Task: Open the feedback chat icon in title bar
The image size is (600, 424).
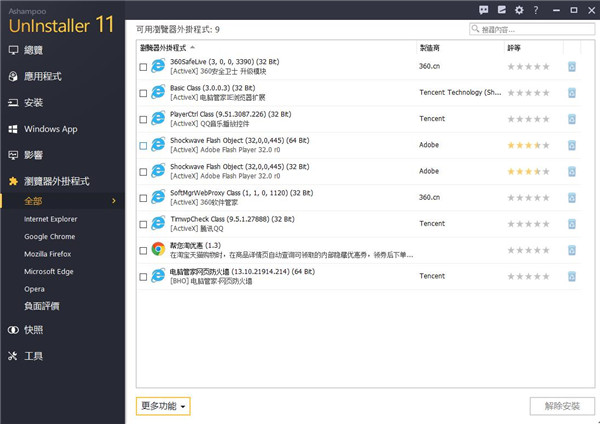Action: tap(485, 9)
